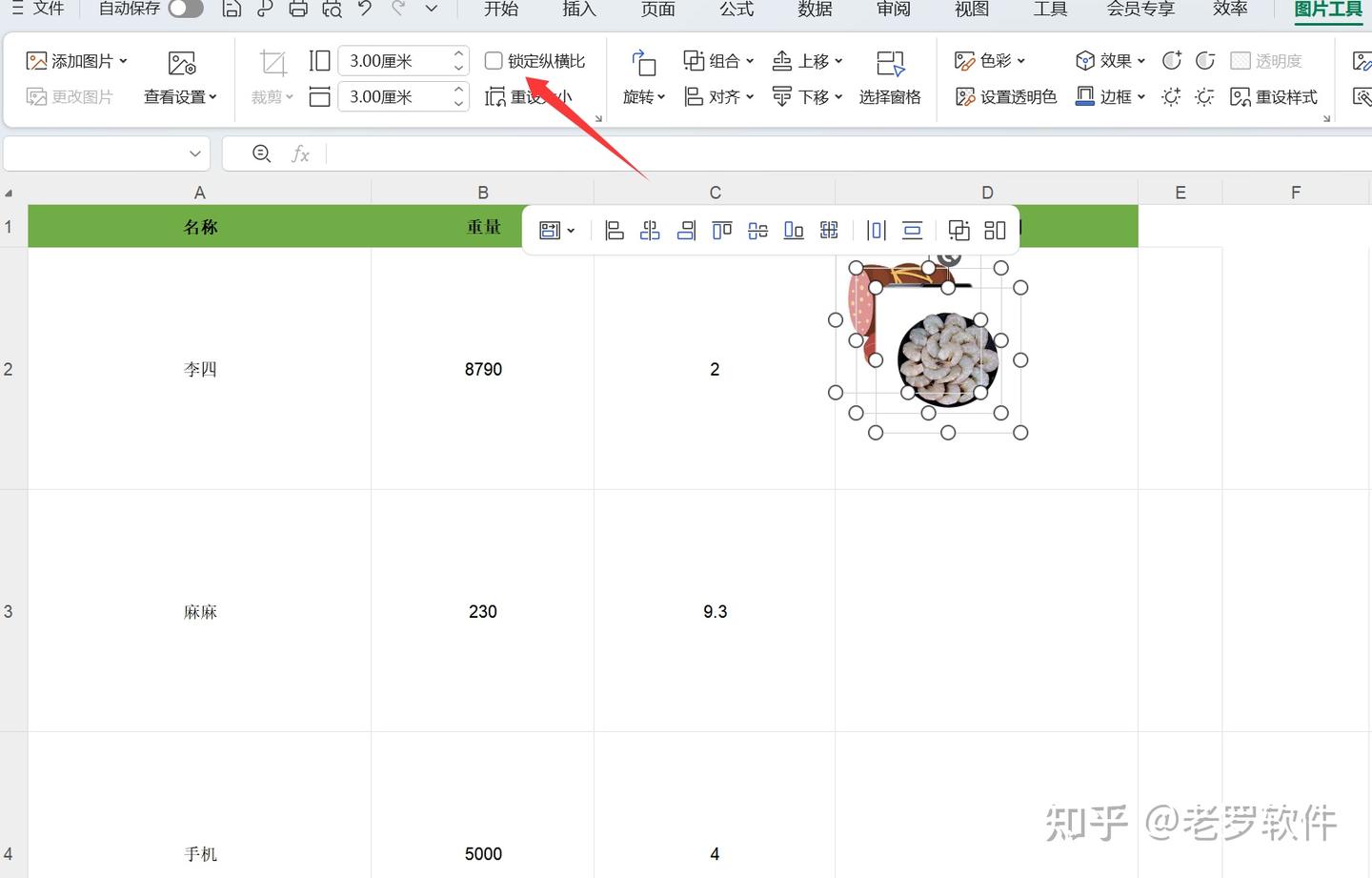The width and height of the screenshot is (1372, 878).
Task: Click the Print Preview icon
Action: (332, 9)
